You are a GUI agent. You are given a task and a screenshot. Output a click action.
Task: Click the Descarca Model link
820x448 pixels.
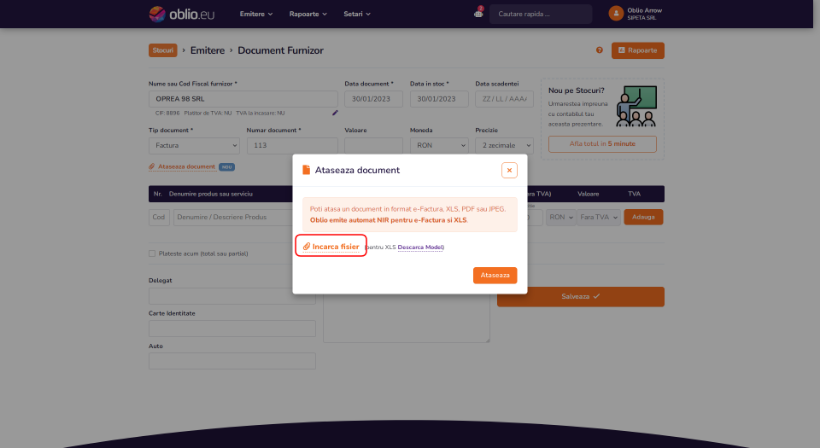pyautogui.click(x=420, y=247)
